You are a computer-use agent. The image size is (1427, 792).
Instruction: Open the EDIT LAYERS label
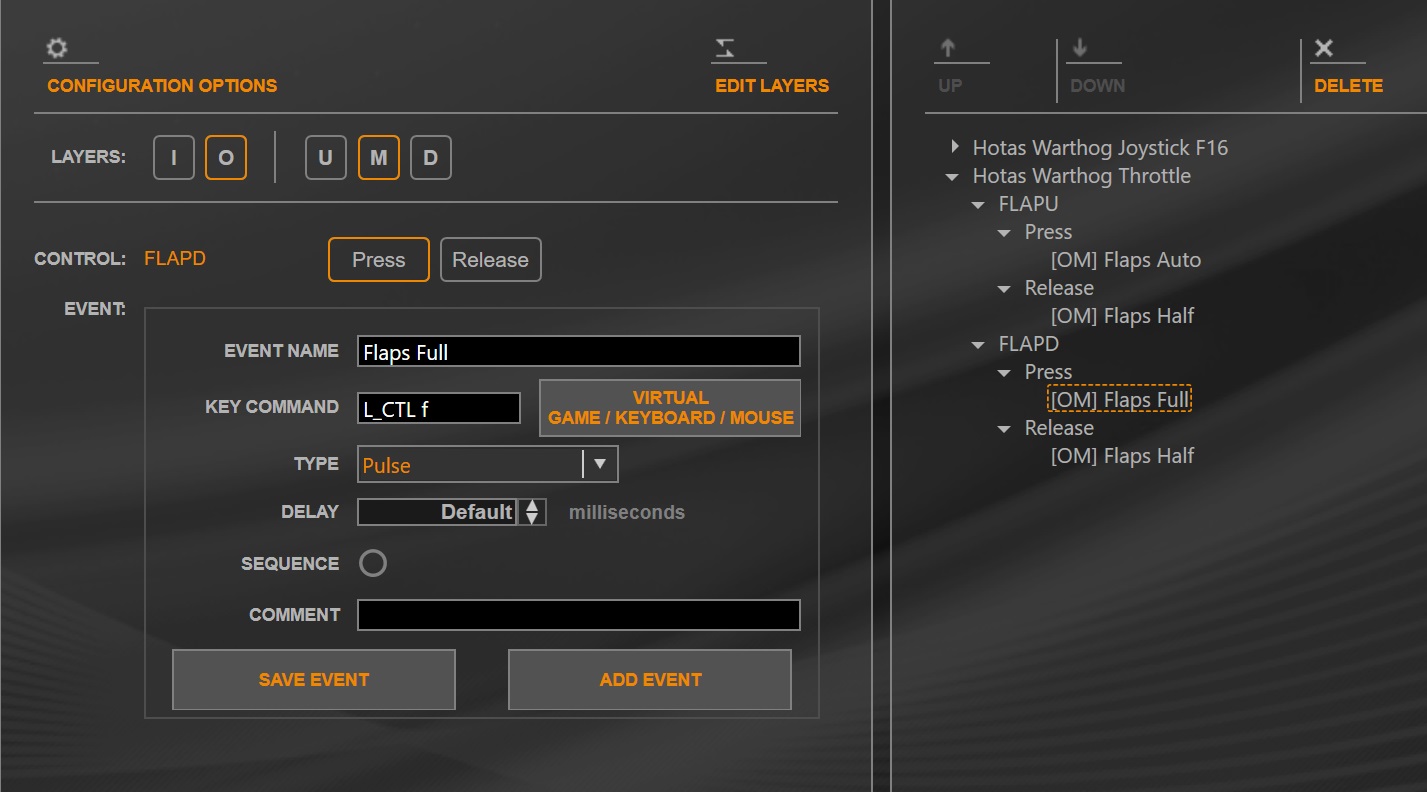coord(772,86)
